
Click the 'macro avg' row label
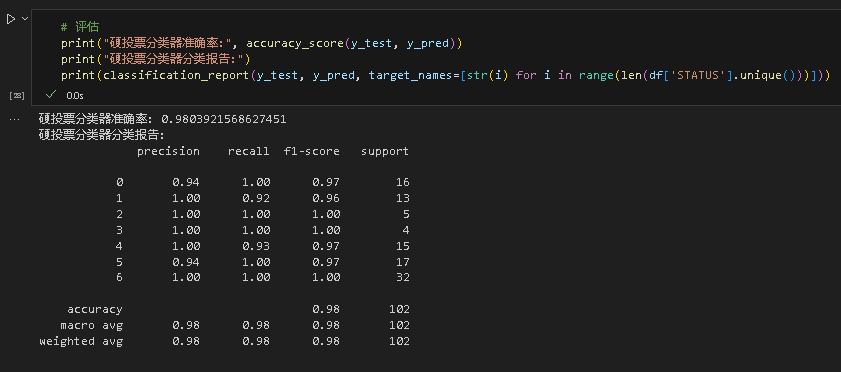click(x=91, y=325)
